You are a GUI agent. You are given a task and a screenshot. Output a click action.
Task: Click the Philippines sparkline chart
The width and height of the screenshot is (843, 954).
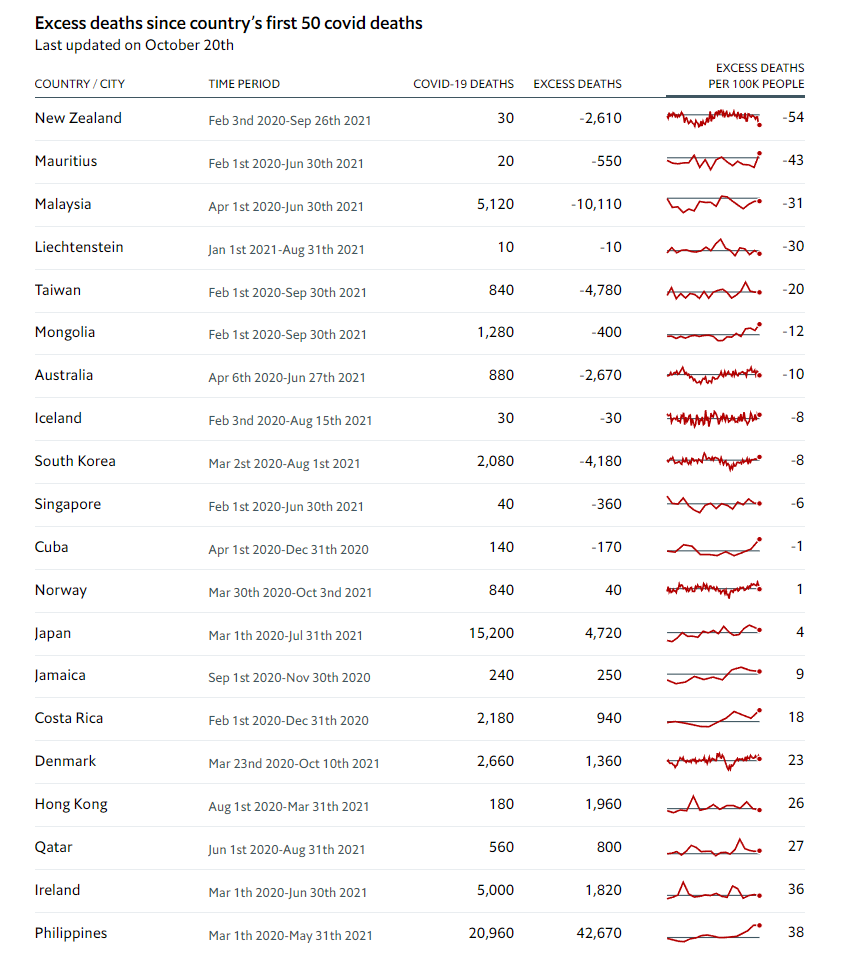click(x=713, y=933)
